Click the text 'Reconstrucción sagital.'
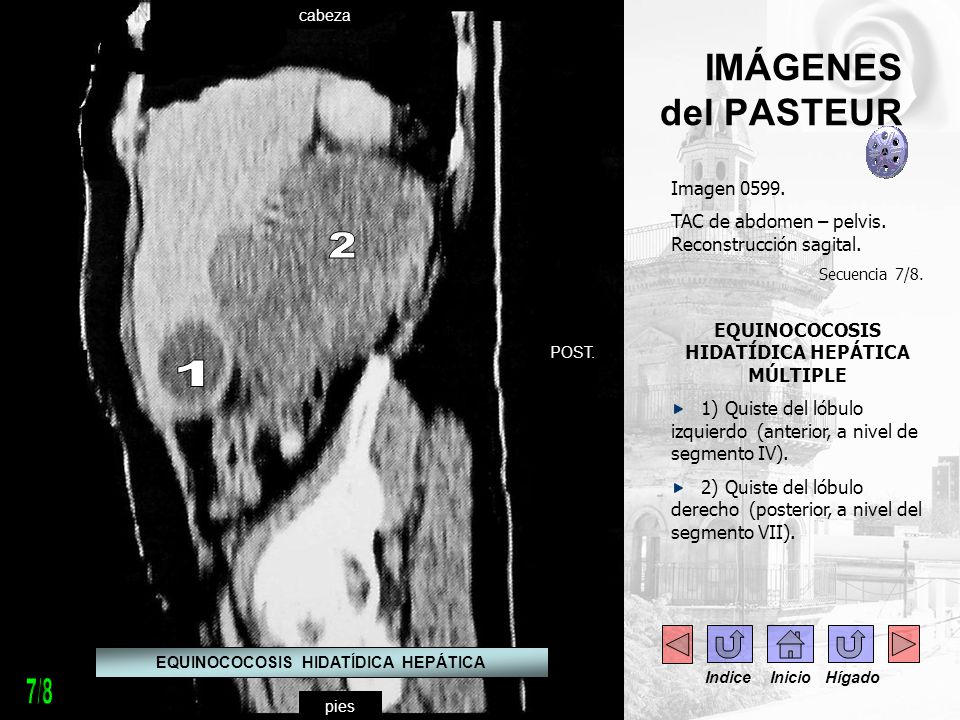Viewport: 960px width, 720px height. point(766,245)
